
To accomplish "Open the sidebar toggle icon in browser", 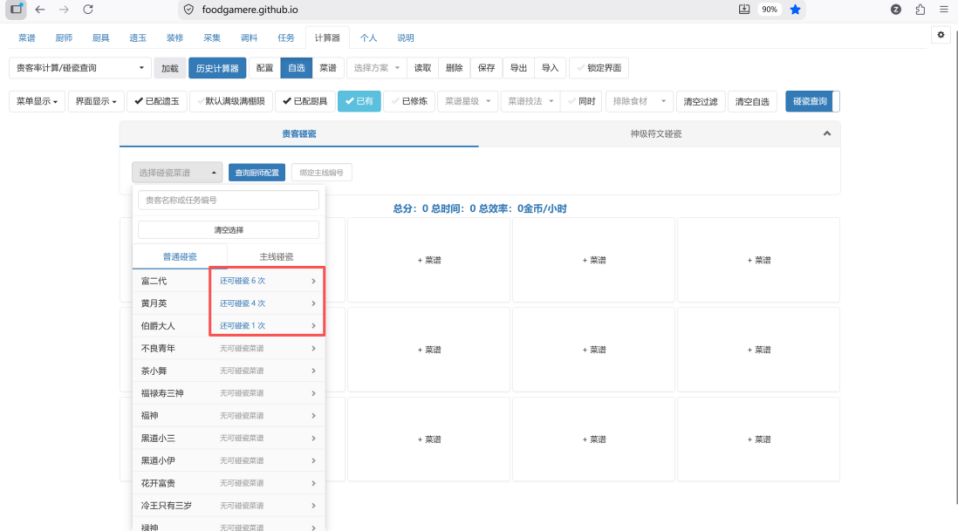I will (17, 9).
